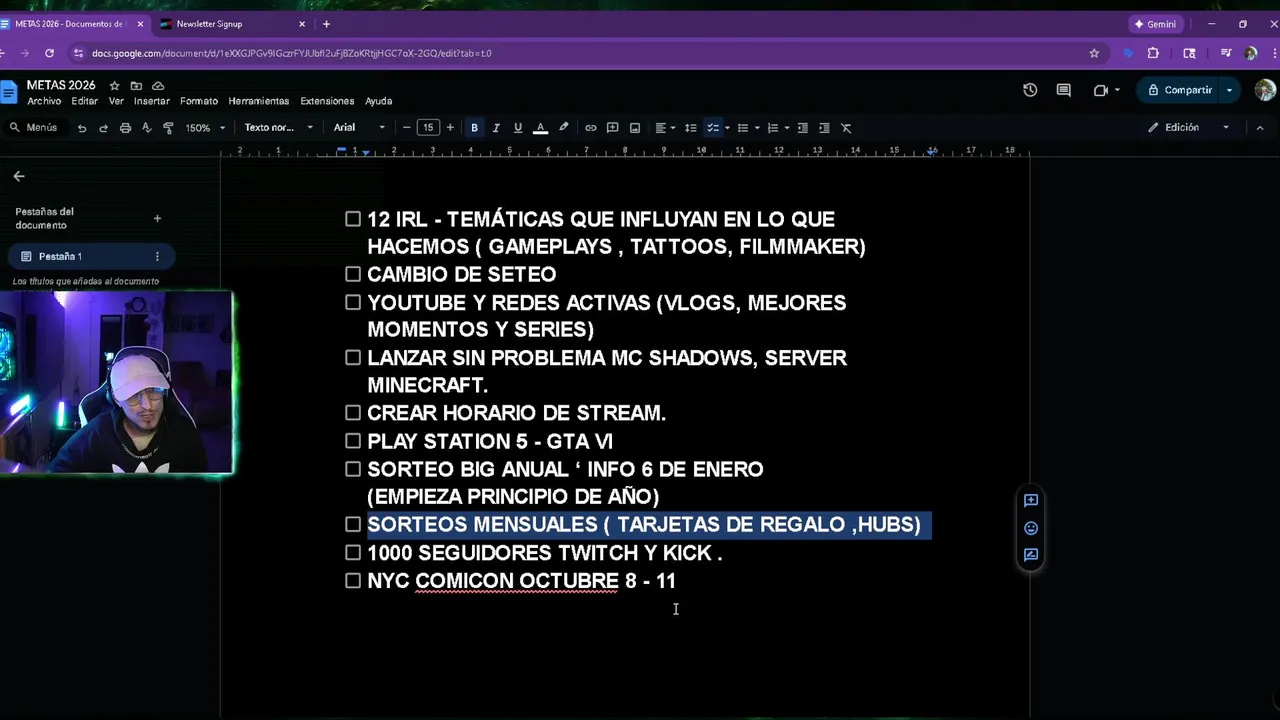Image resolution: width=1280 pixels, height=720 pixels.
Task: Click the redo arrow icon
Action: [x=103, y=128]
